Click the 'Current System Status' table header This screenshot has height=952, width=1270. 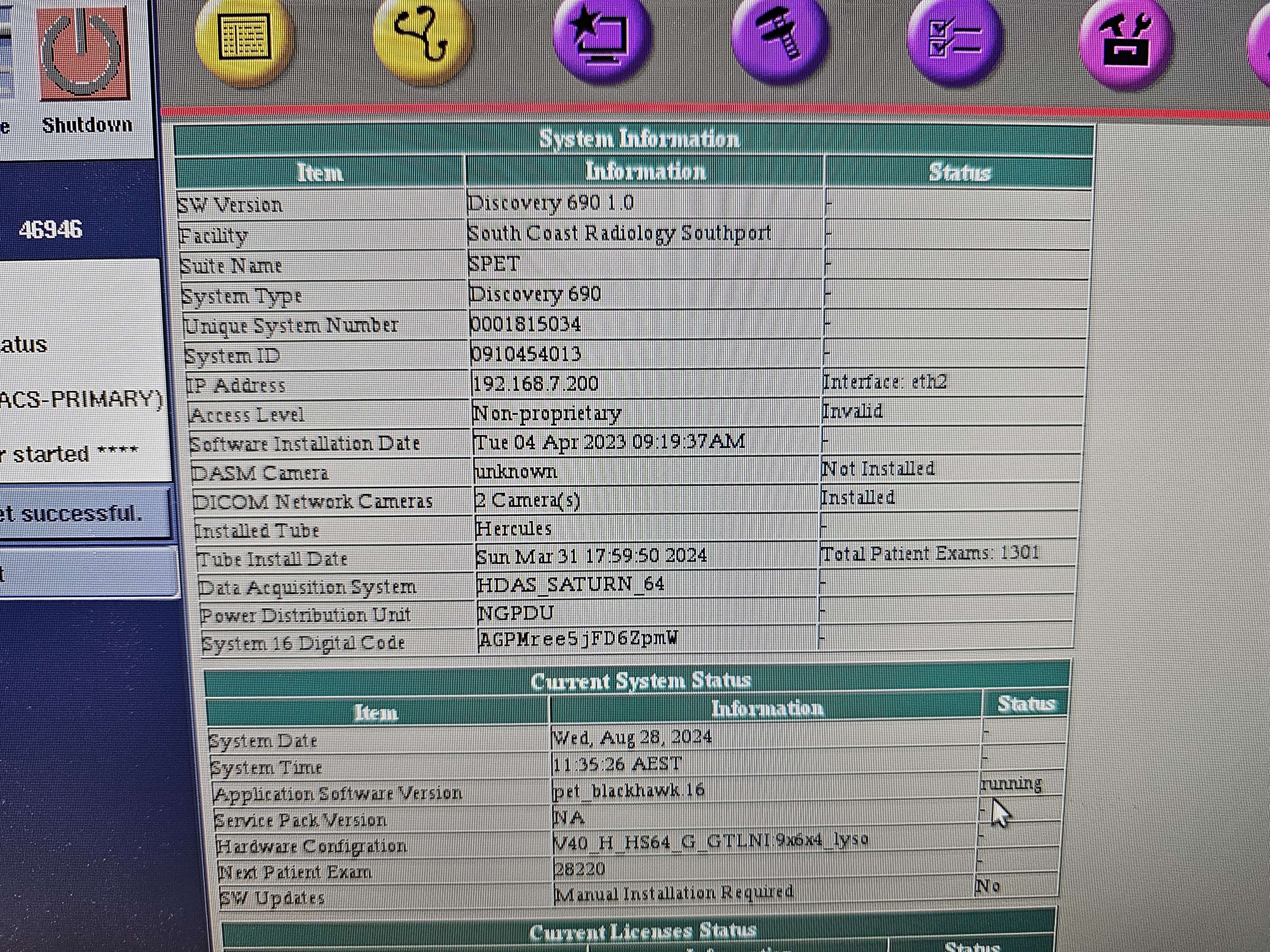click(x=641, y=681)
